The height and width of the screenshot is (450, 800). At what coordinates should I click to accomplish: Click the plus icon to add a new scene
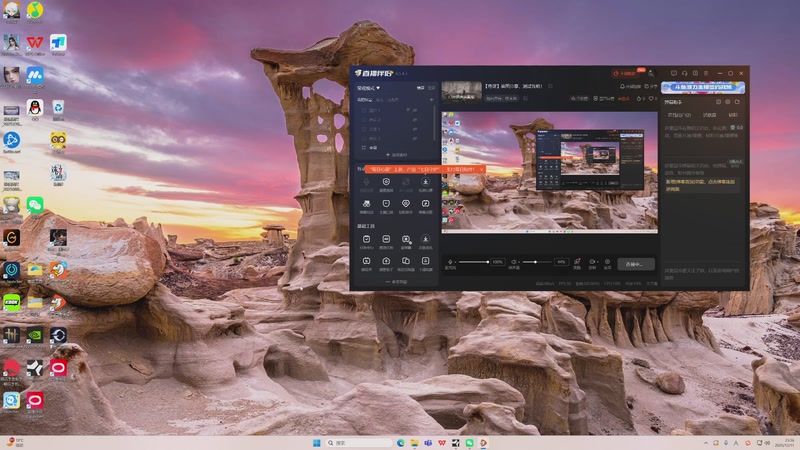click(431, 99)
